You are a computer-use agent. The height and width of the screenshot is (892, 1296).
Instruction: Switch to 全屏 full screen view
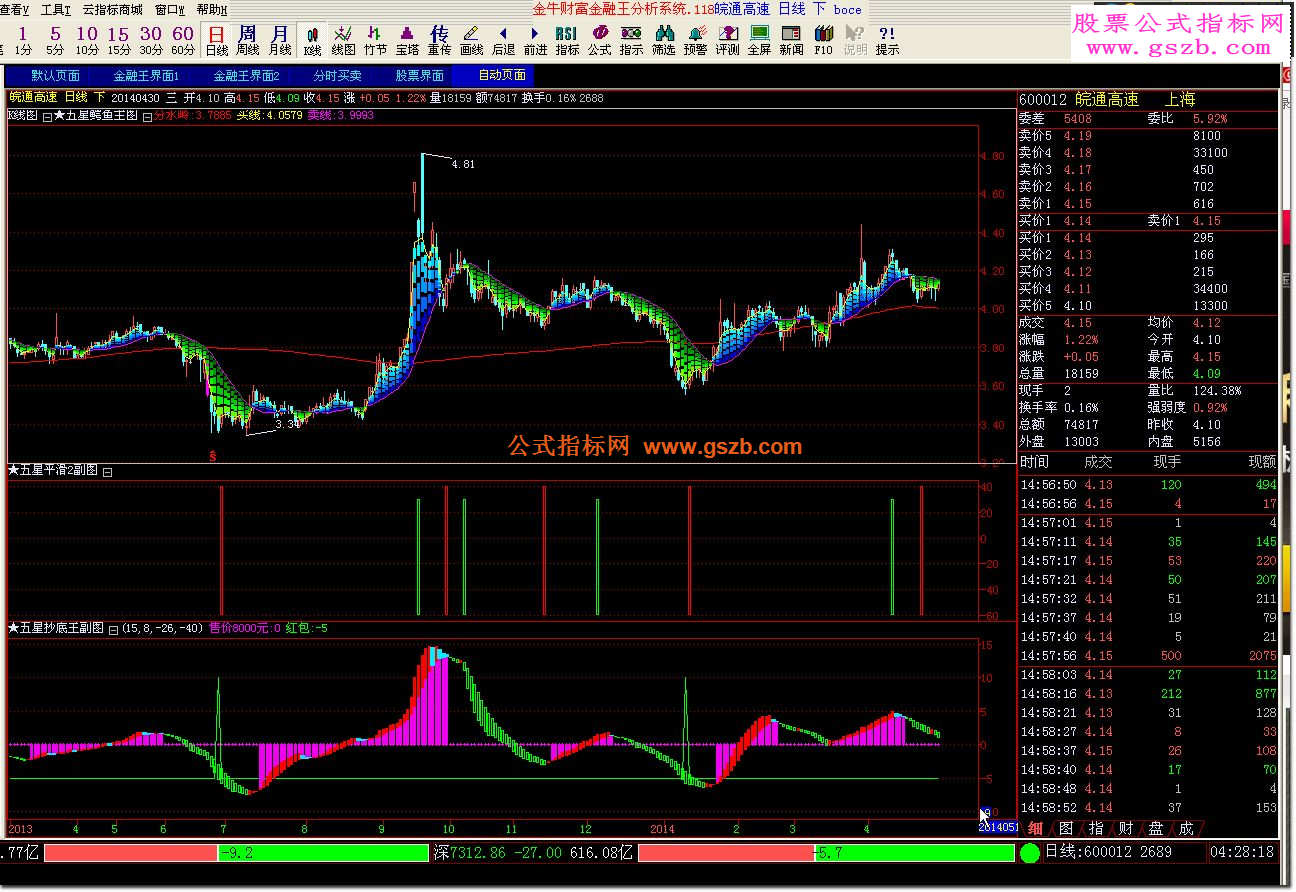coord(759,40)
